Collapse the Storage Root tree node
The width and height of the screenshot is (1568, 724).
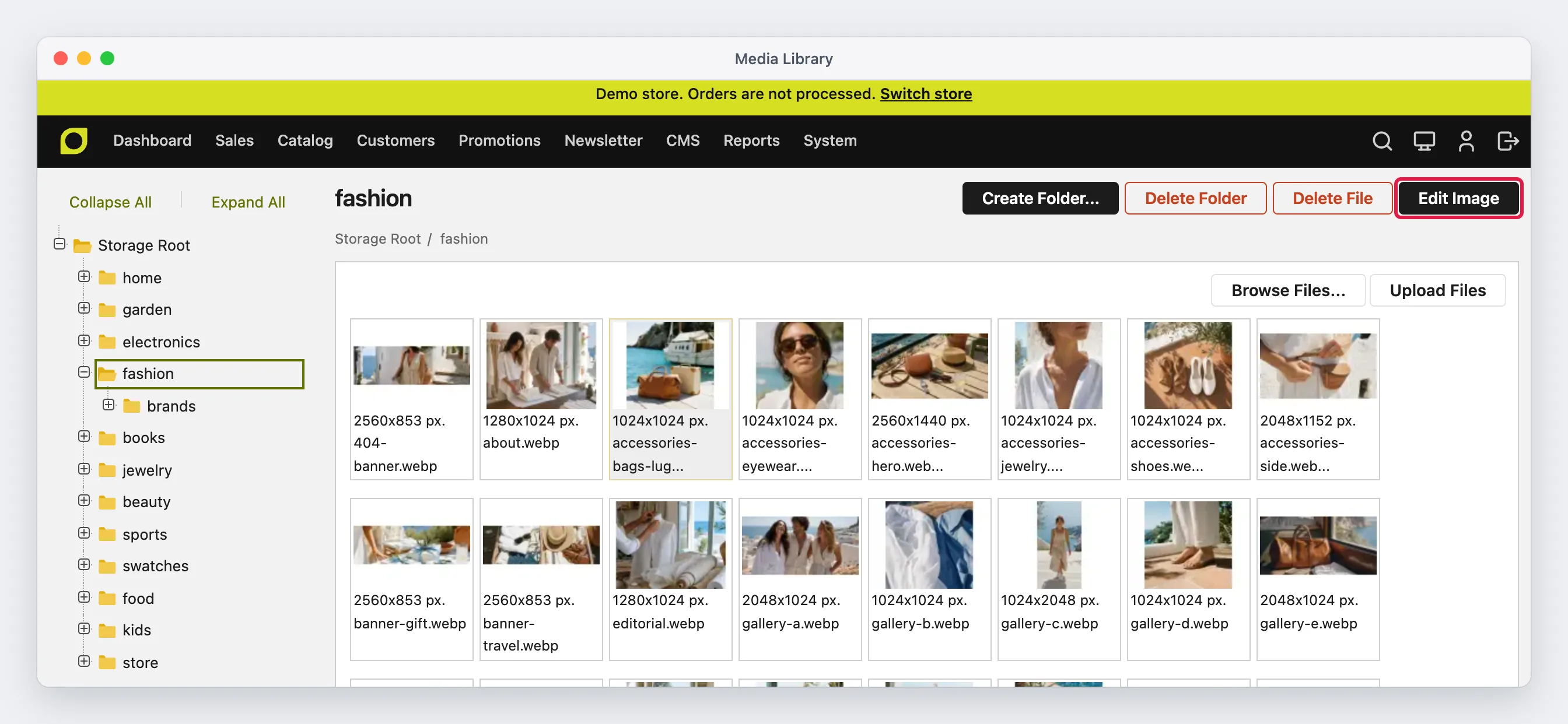click(59, 244)
